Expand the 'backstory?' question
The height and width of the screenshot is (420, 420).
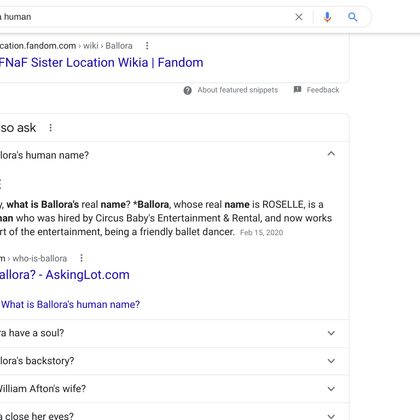[331, 361]
